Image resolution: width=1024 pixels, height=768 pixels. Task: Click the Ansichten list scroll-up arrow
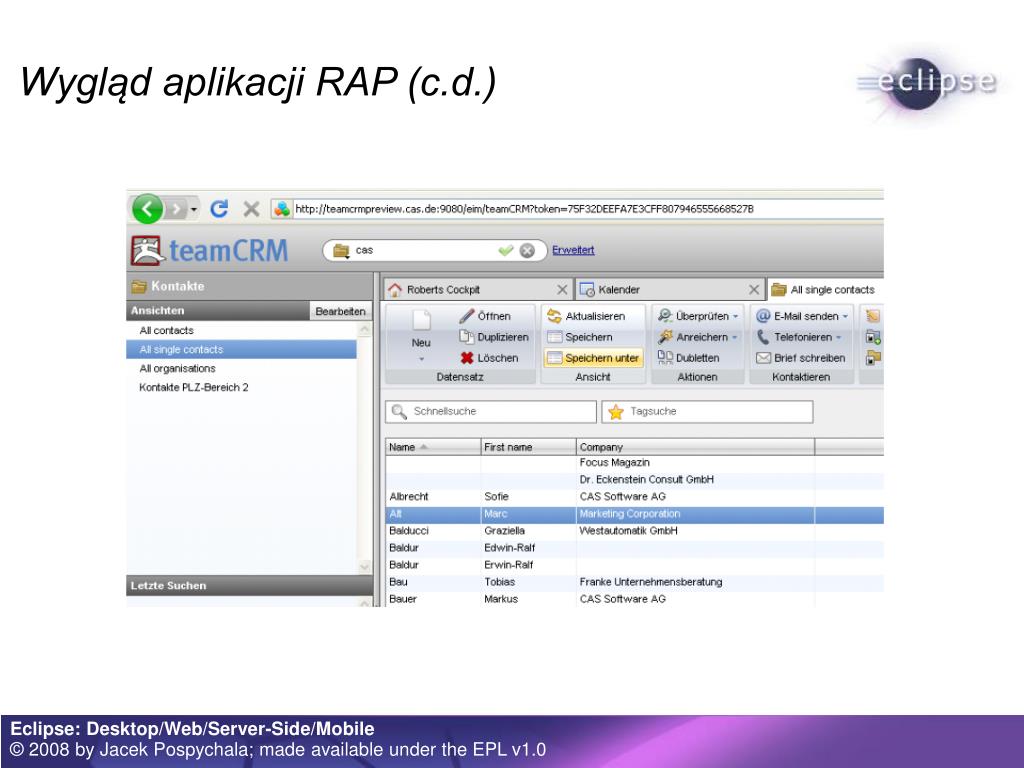365,330
